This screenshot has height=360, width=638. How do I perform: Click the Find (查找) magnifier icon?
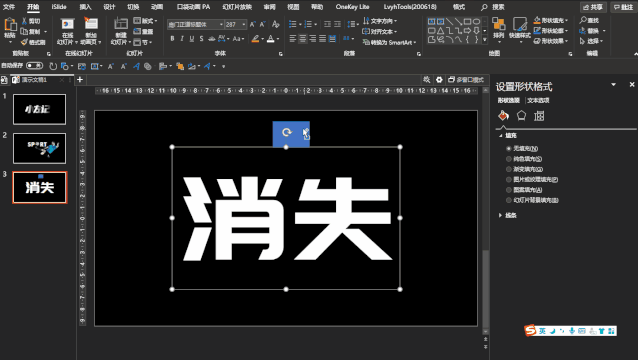pos(583,20)
